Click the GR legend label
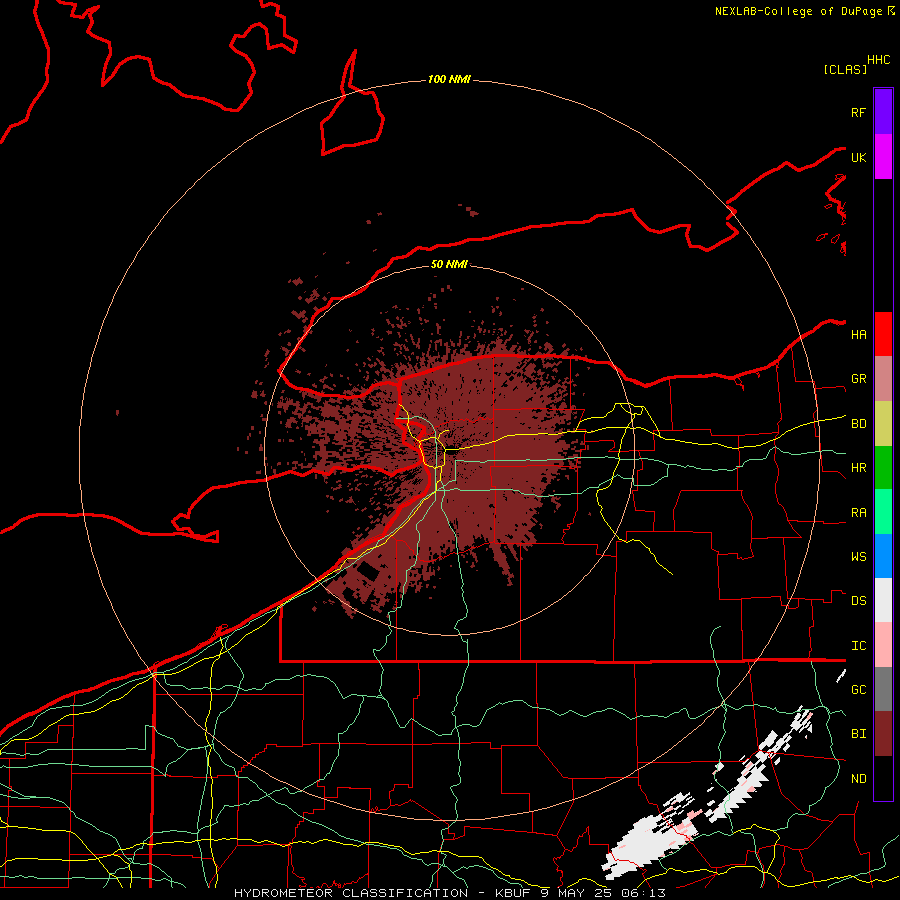900x900 pixels. [x=858, y=379]
